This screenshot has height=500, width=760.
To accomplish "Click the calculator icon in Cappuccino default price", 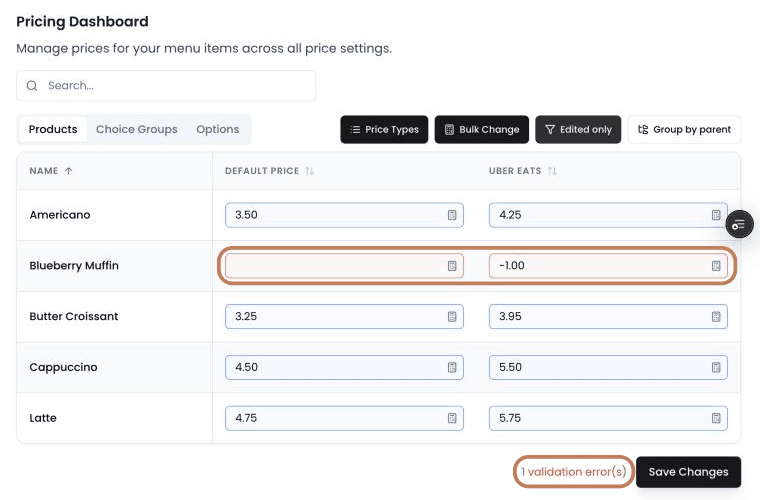I will coord(452,368).
